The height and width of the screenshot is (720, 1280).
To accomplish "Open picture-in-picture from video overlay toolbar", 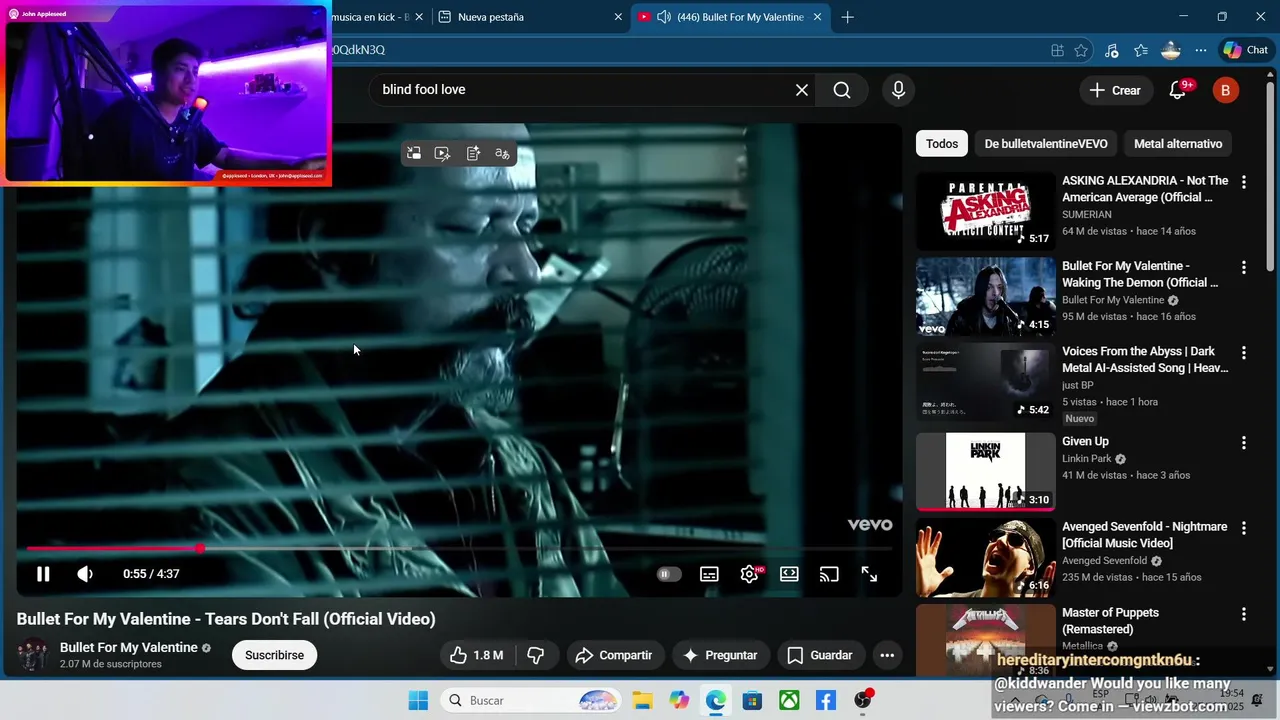I will pos(413,153).
